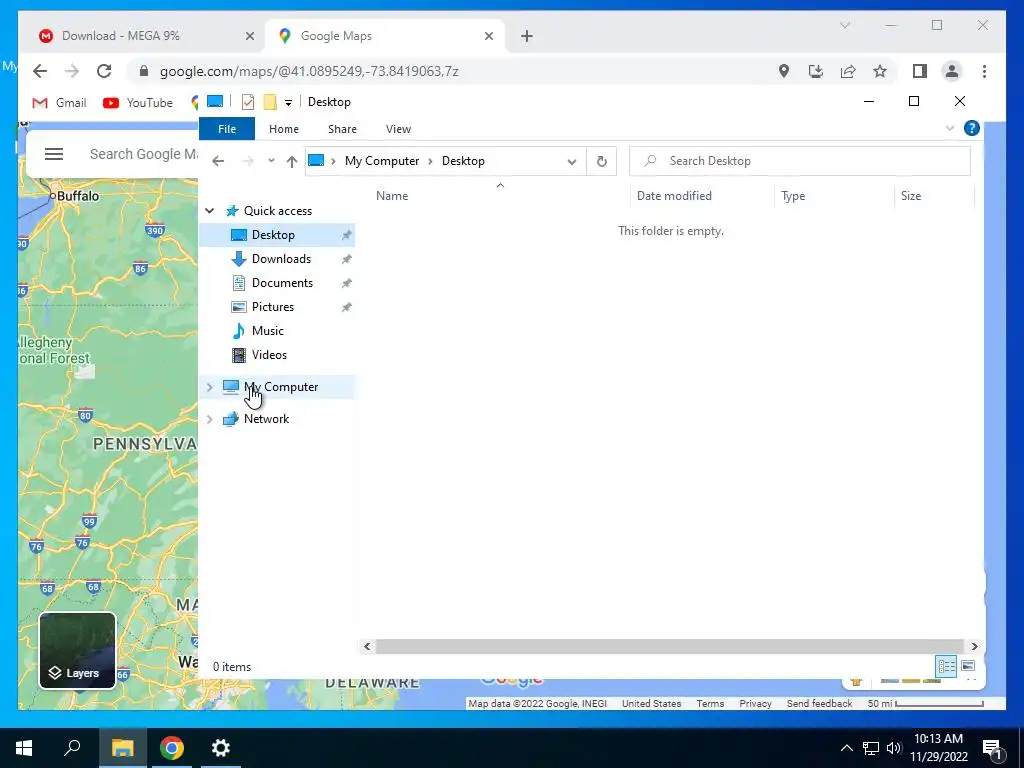Go up one folder level
The height and width of the screenshot is (768, 1024).
coord(291,161)
